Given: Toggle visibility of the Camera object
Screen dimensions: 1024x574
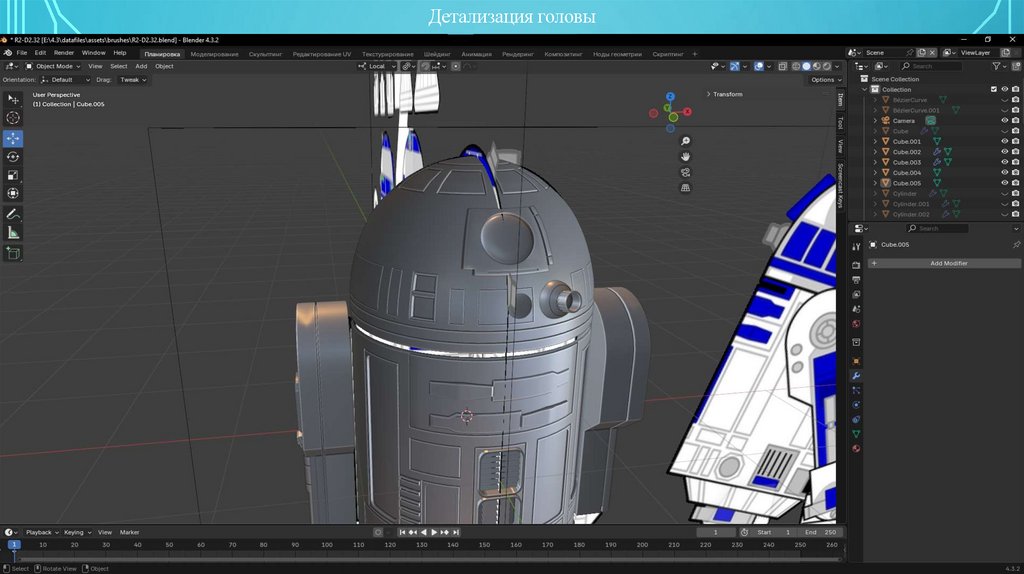Looking at the screenshot, I should (1005, 120).
